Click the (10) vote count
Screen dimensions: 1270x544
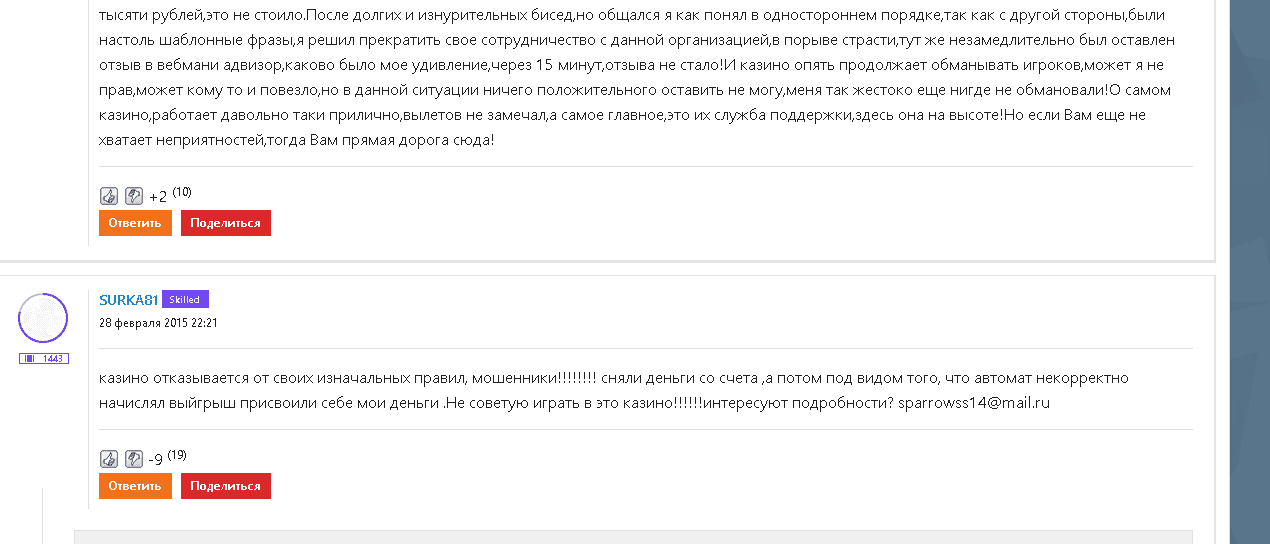(x=182, y=191)
